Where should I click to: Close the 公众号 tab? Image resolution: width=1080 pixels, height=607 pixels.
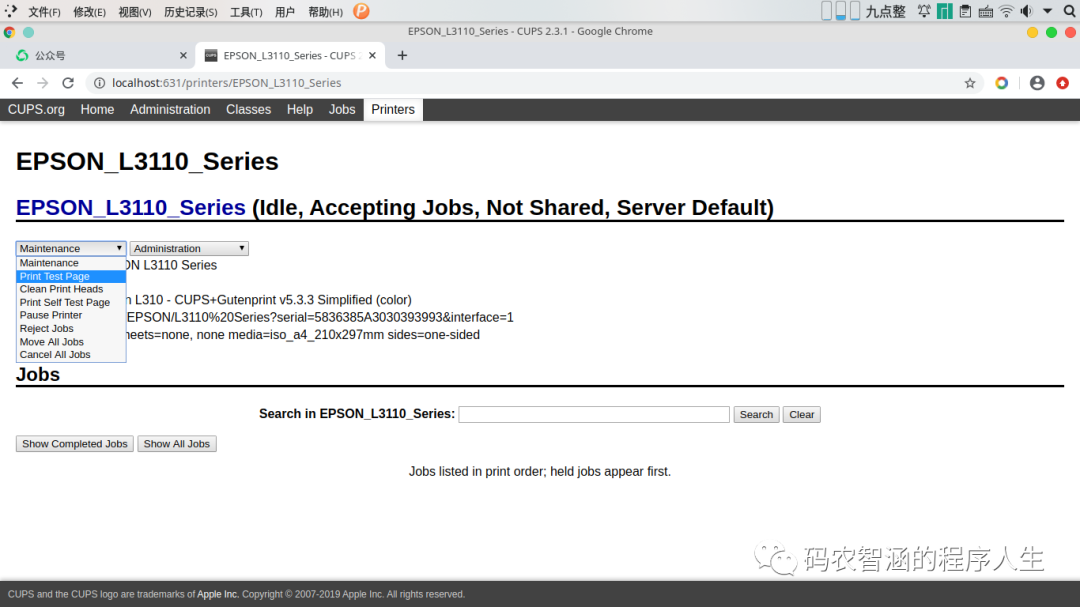click(x=183, y=55)
